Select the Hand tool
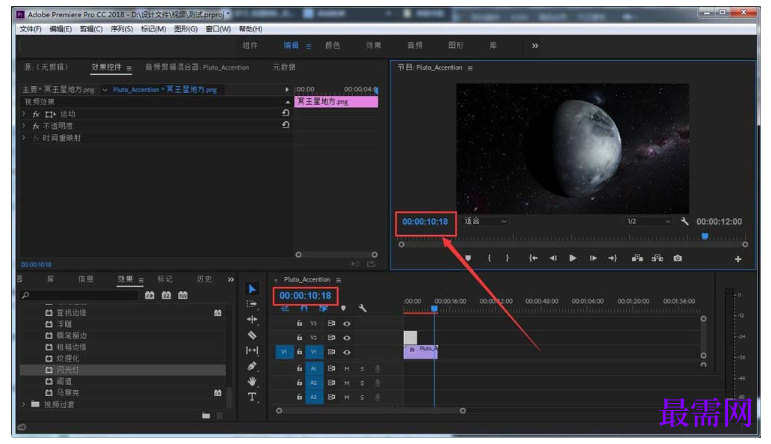This screenshot has width=771, height=444. pos(252,382)
